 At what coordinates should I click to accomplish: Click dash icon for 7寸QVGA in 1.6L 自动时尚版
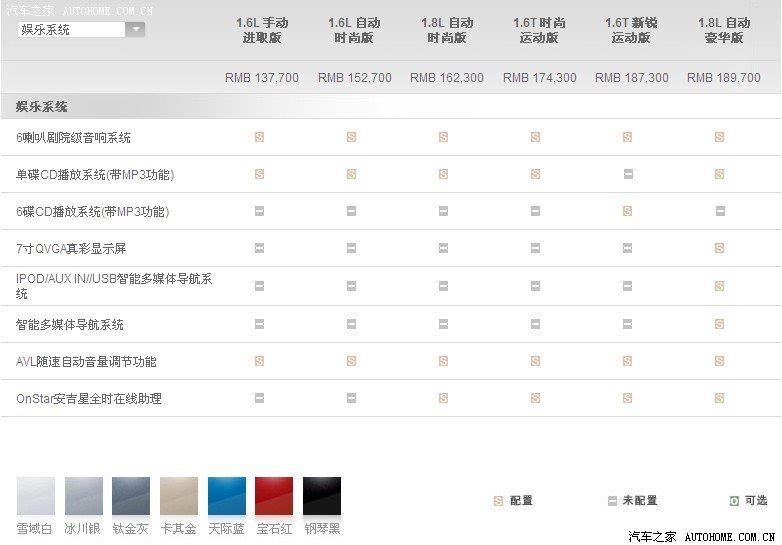[x=352, y=248]
